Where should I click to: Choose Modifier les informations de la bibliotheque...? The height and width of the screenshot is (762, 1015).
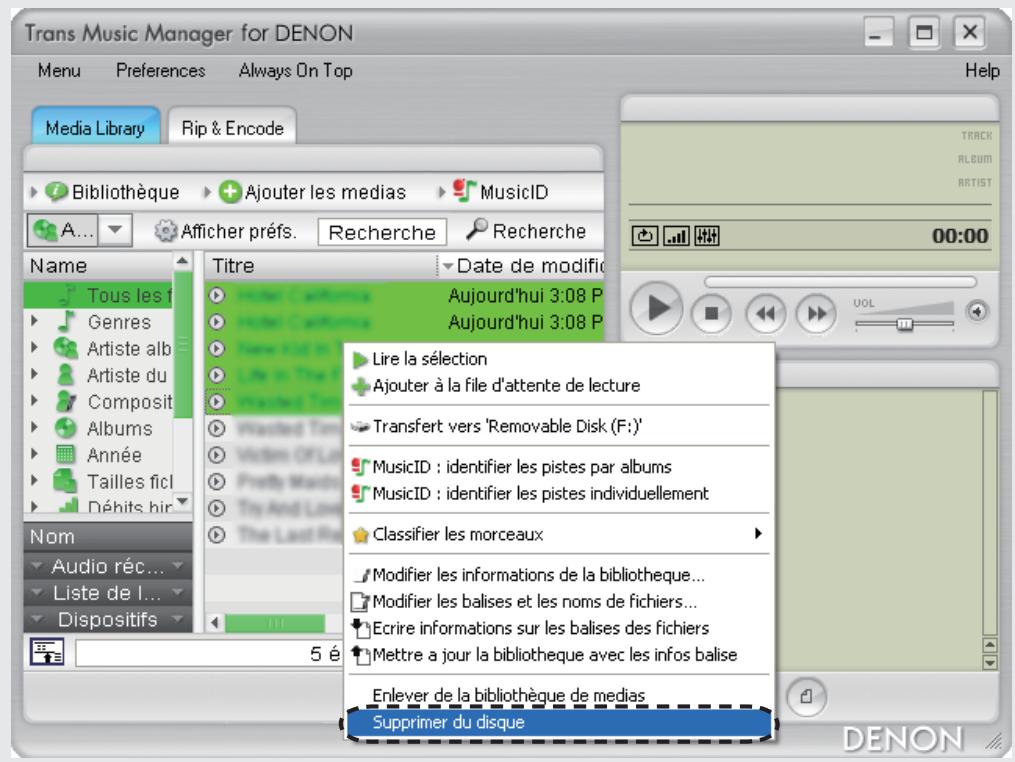click(x=559, y=575)
